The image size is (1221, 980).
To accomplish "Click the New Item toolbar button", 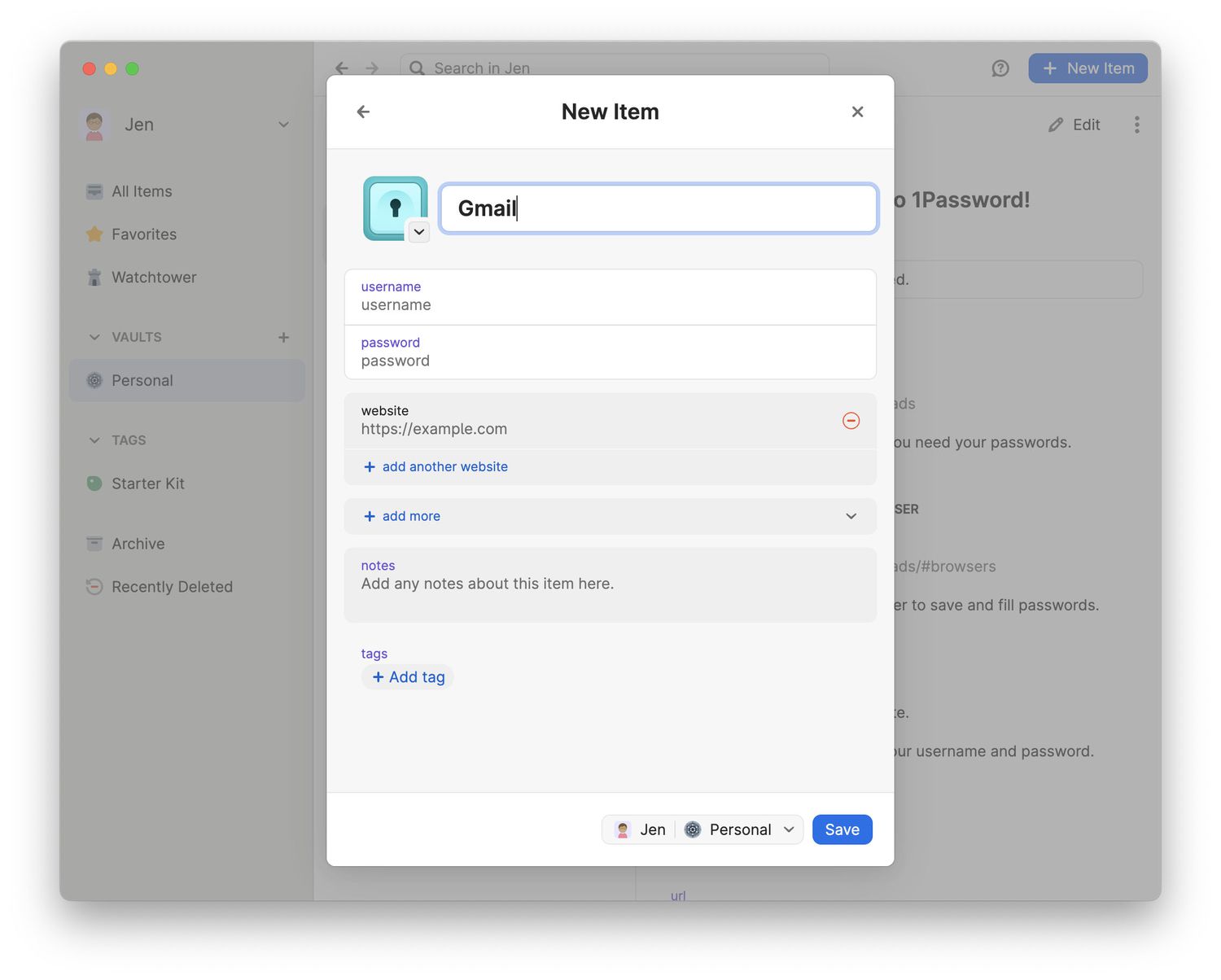I will point(1088,68).
